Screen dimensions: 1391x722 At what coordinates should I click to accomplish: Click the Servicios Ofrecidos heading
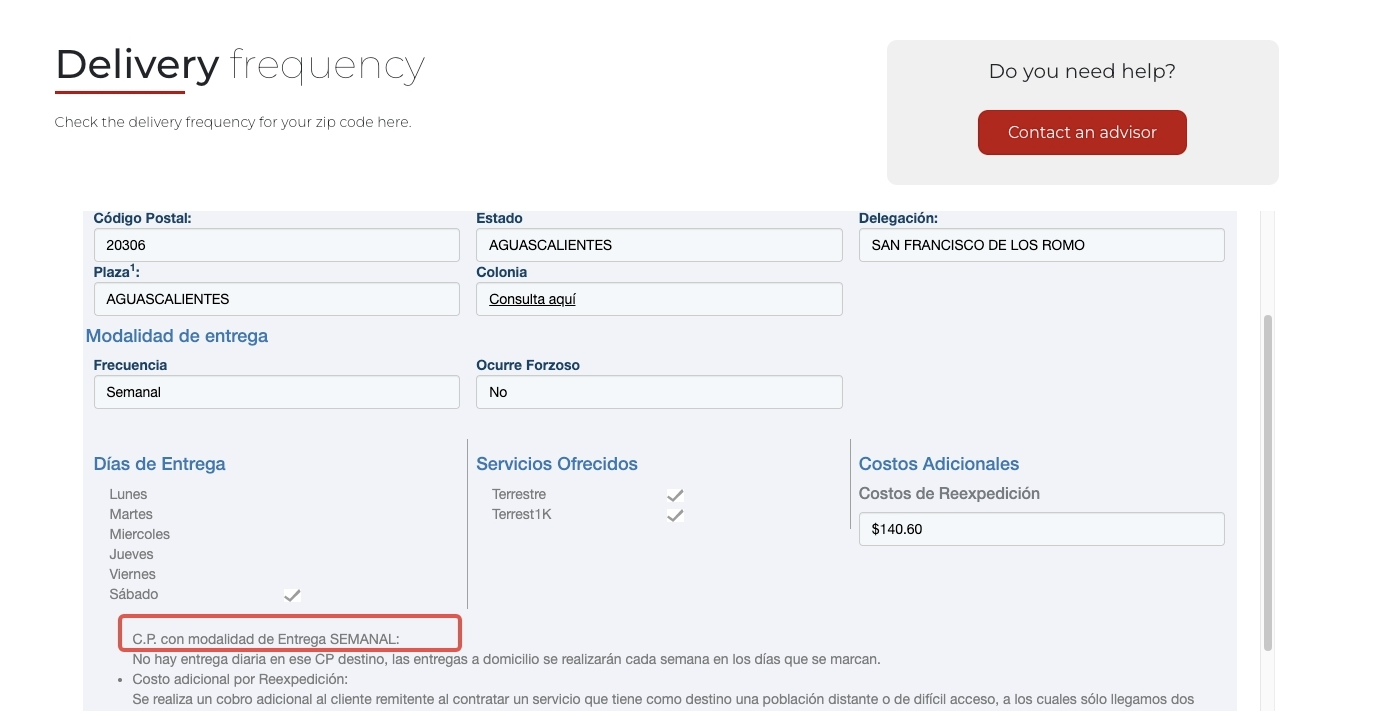[557, 464]
